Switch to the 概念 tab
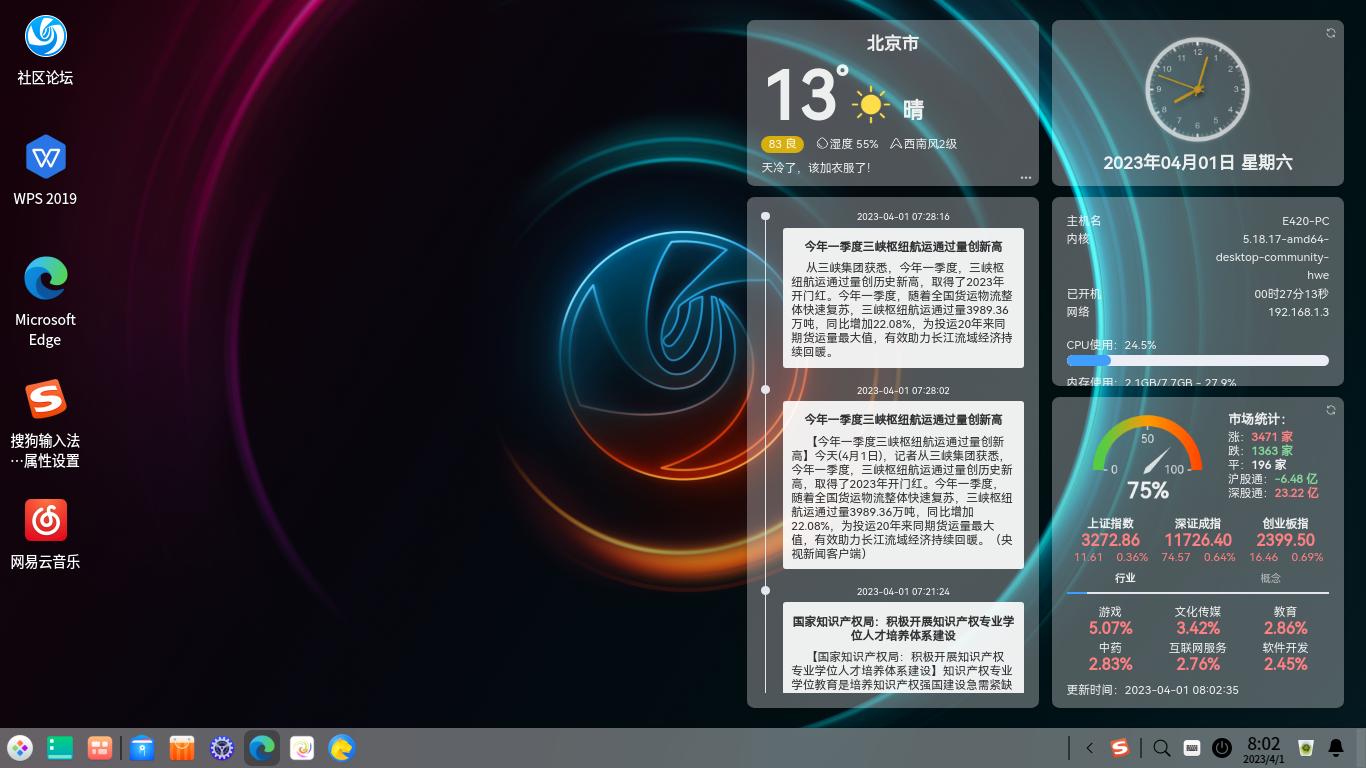This screenshot has width=1366, height=768. pyautogui.click(x=1270, y=578)
